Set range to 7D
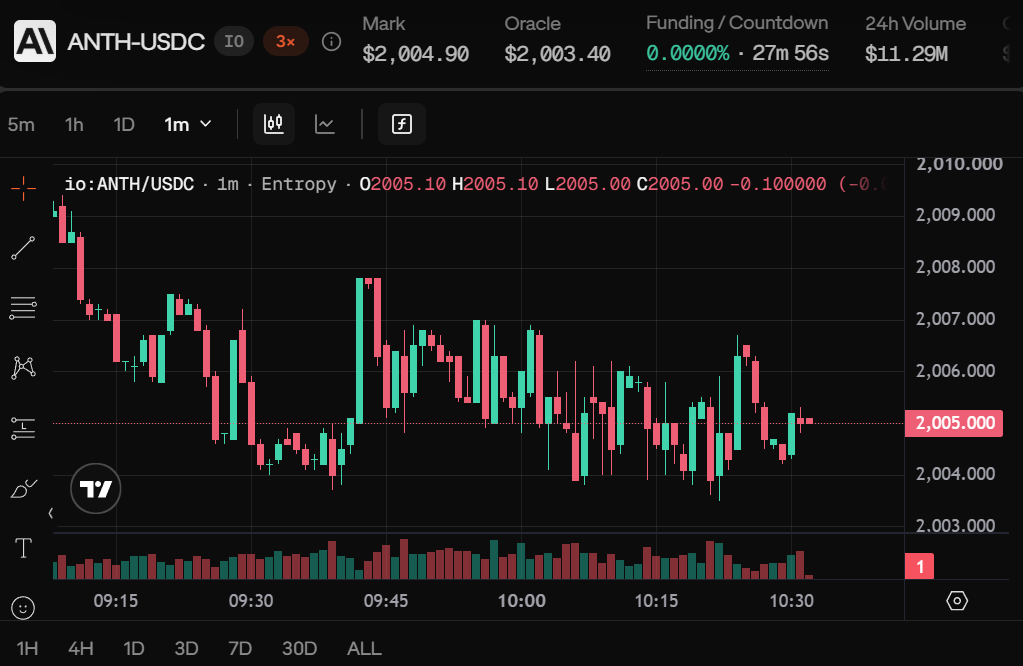The width and height of the screenshot is (1023, 666). (240, 648)
